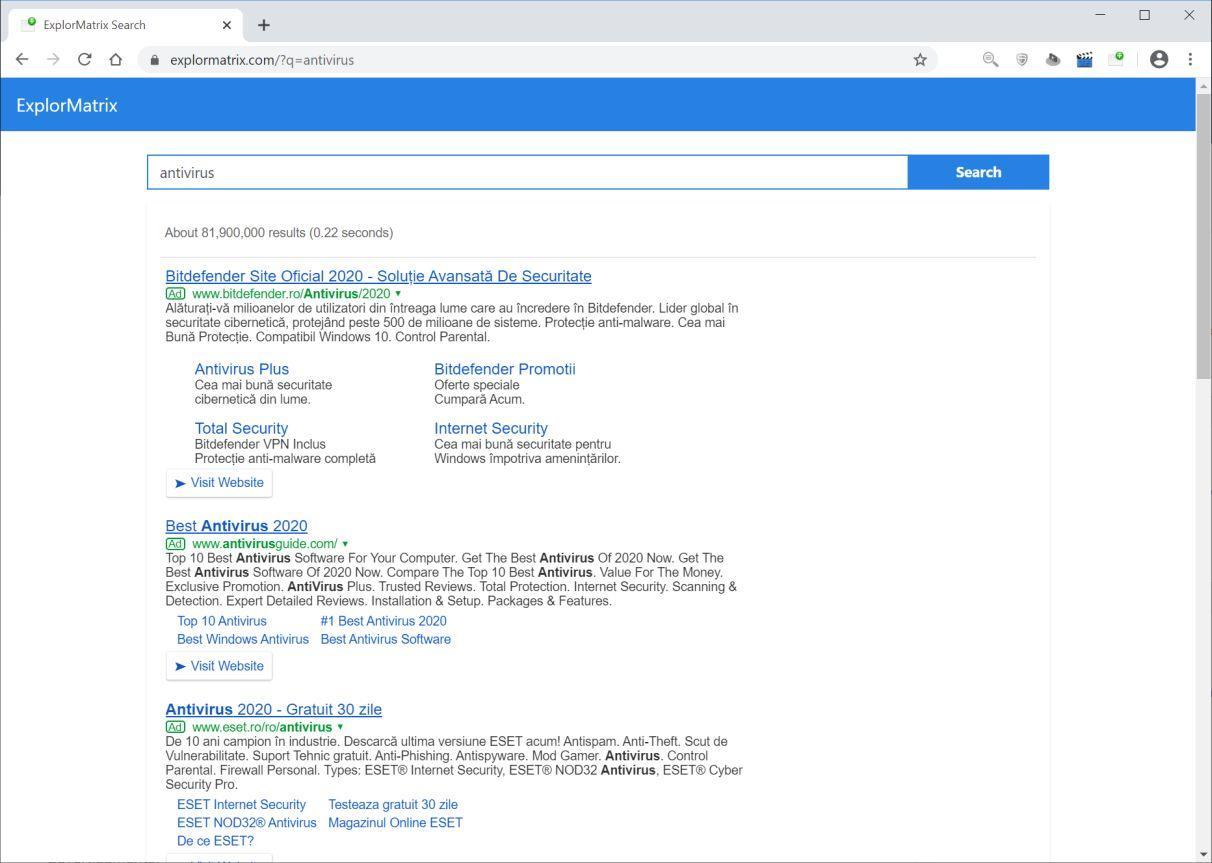Open the clapperboard video extension
Screen dimensions: 1212x863
(x=1084, y=60)
